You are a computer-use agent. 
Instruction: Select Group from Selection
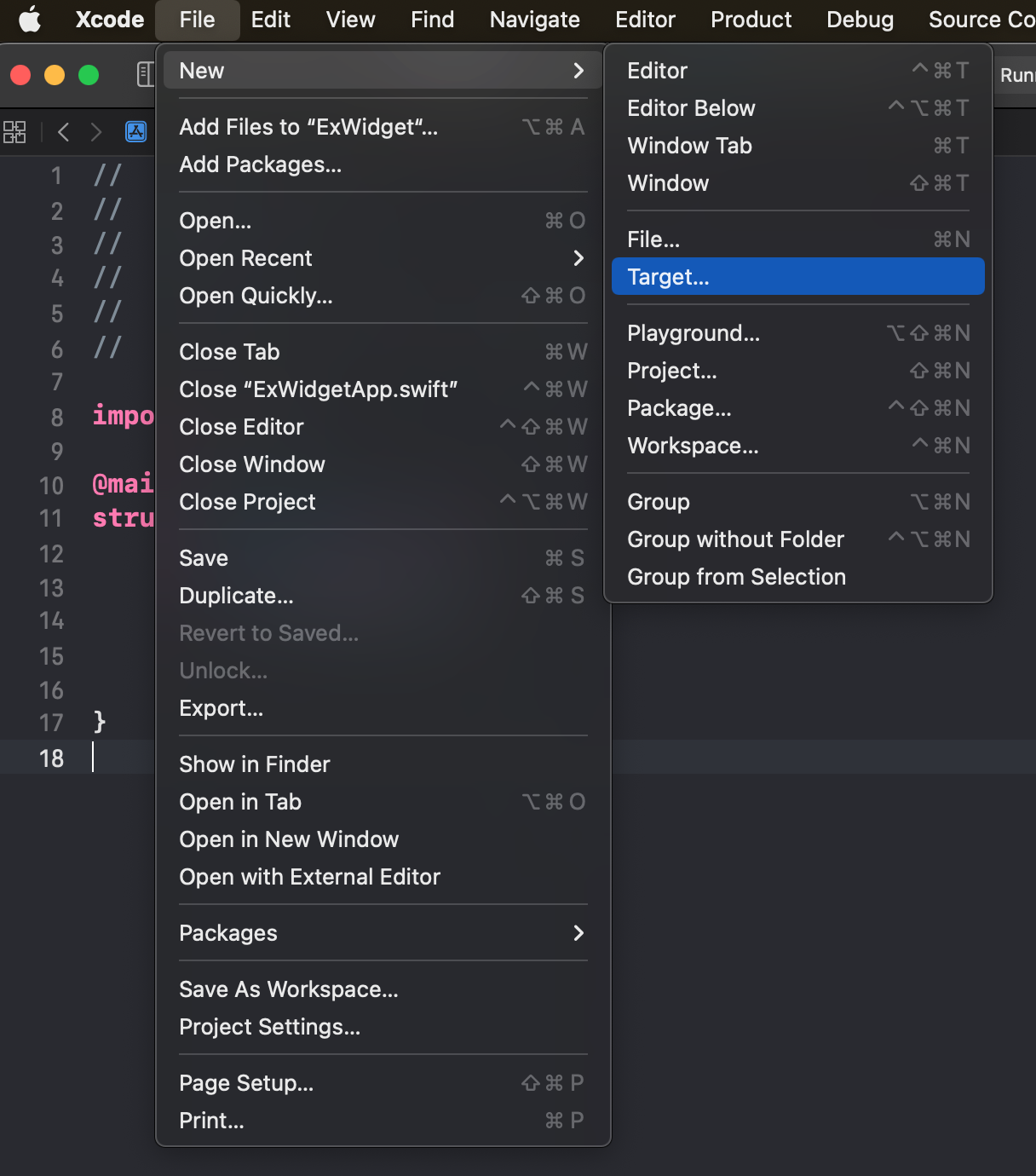click(798, 576)
